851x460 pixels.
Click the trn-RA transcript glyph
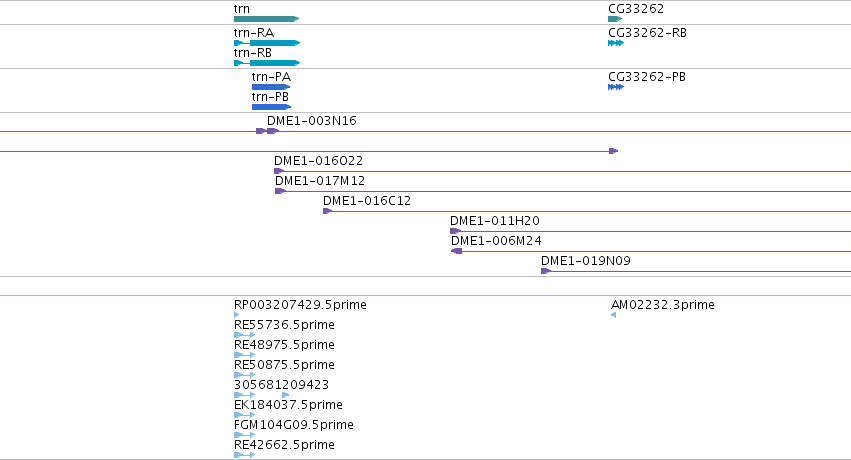[x=267, y=43]
